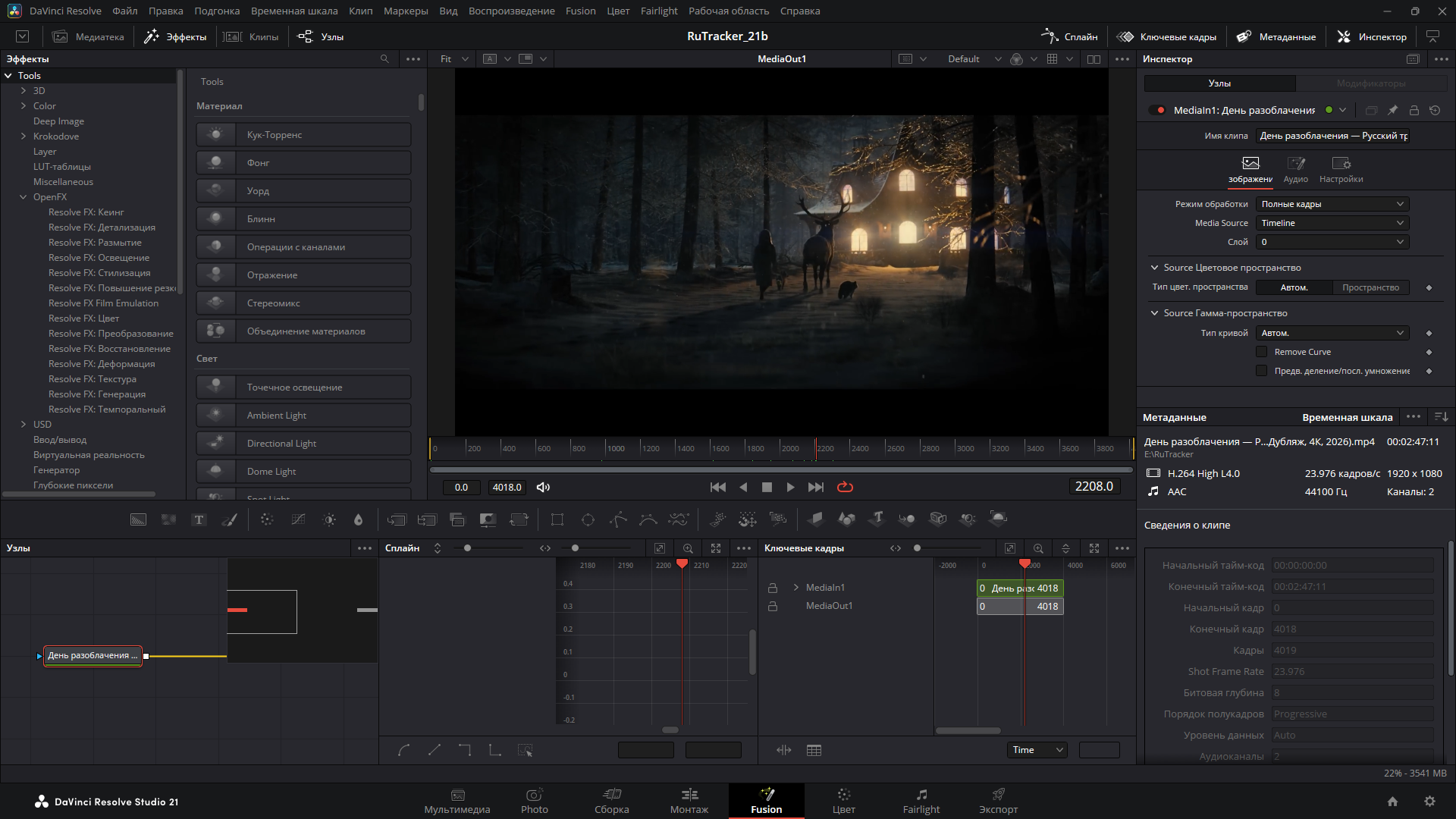Open the Слой dropdown
1456x819 pixels.
(1332, 242)
